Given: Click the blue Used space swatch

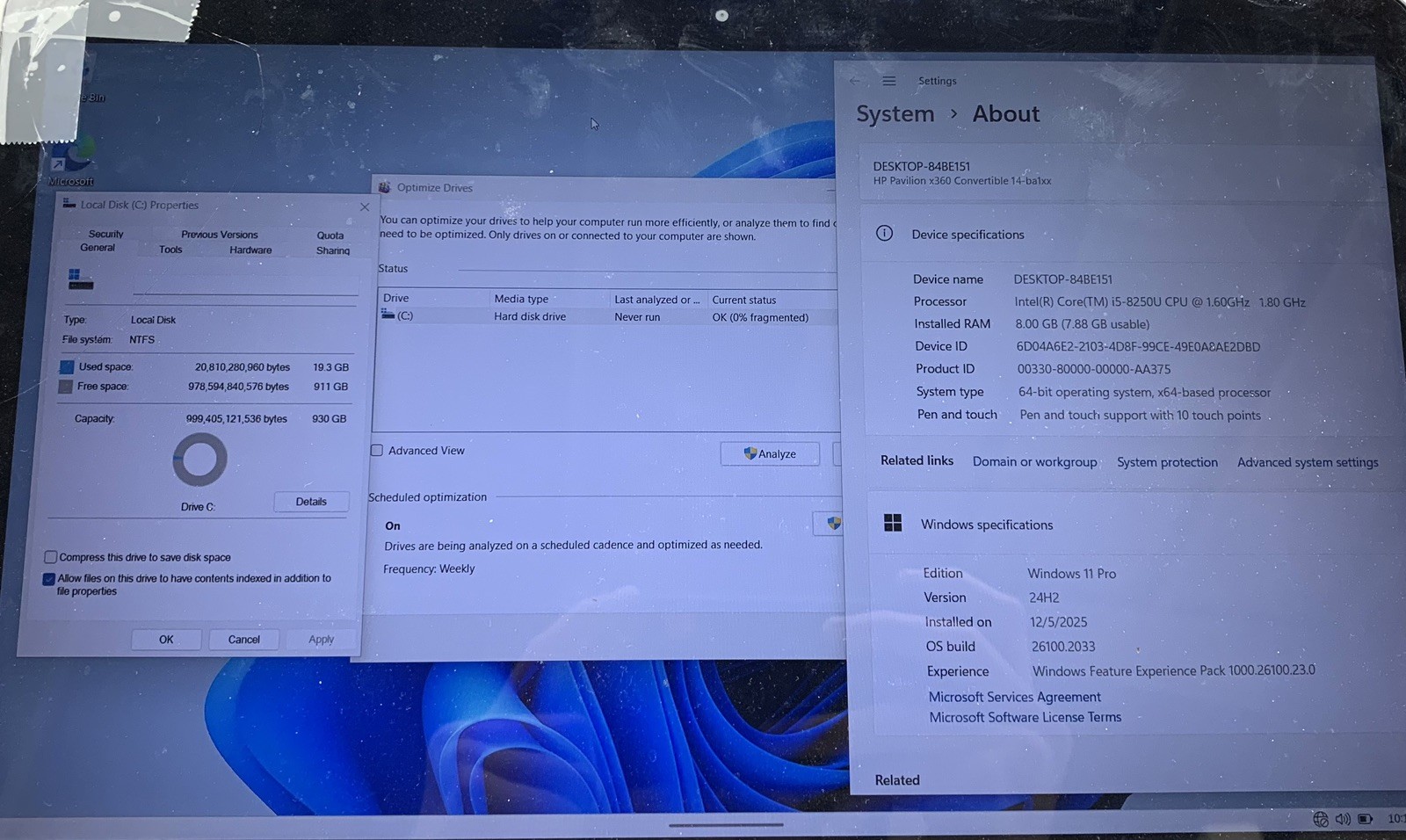Looking at the screenshot, I should (x=67, y=366).
